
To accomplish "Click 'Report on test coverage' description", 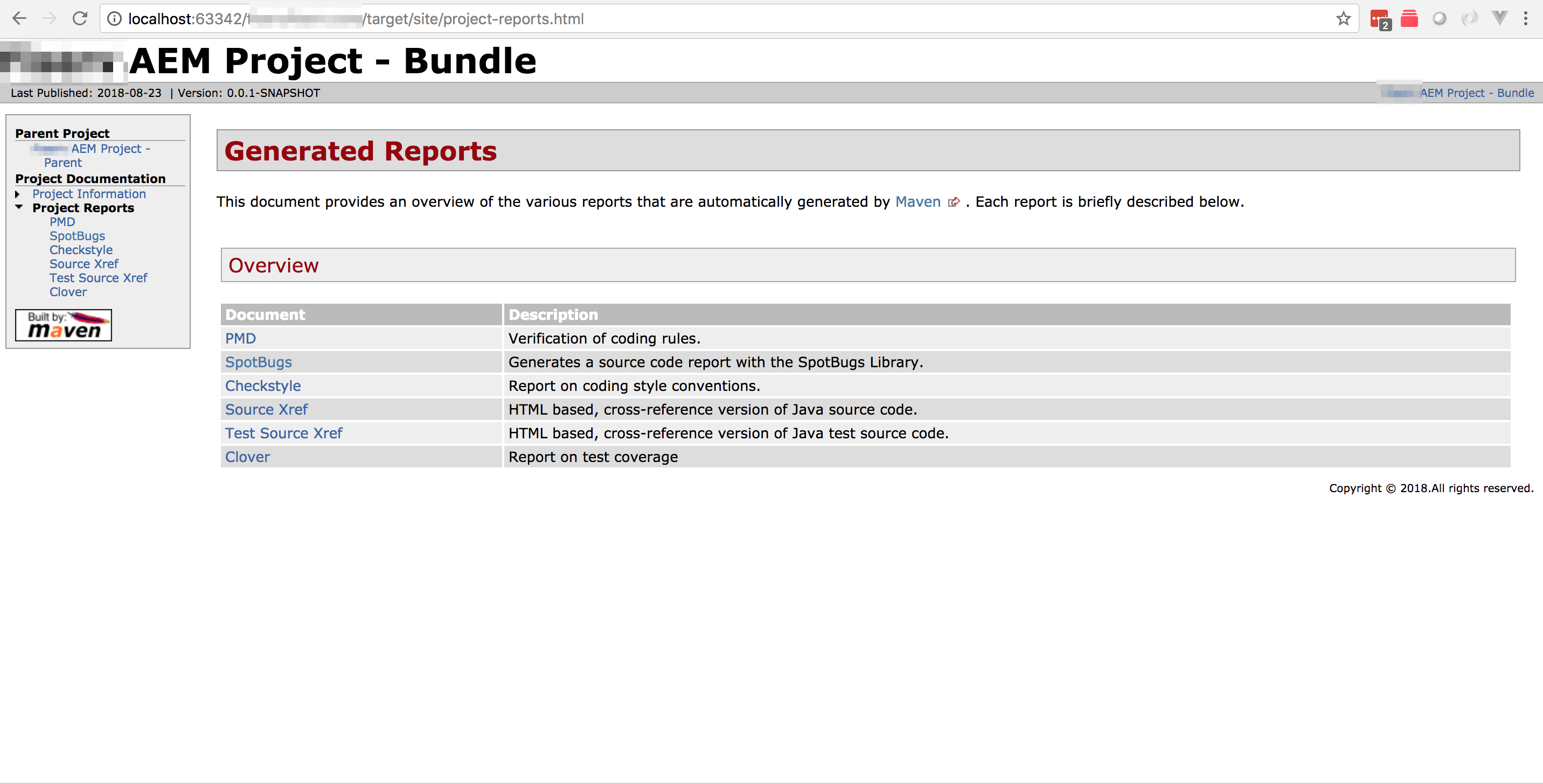I will 593,457.
